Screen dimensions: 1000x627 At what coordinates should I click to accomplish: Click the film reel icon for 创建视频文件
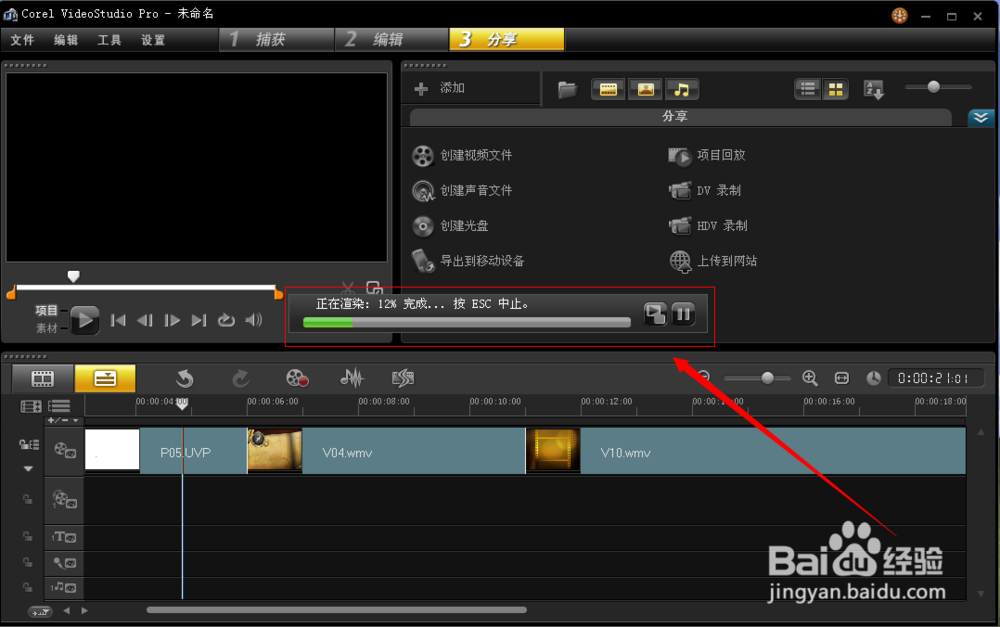pyautogui.click(x=423, y=156)
